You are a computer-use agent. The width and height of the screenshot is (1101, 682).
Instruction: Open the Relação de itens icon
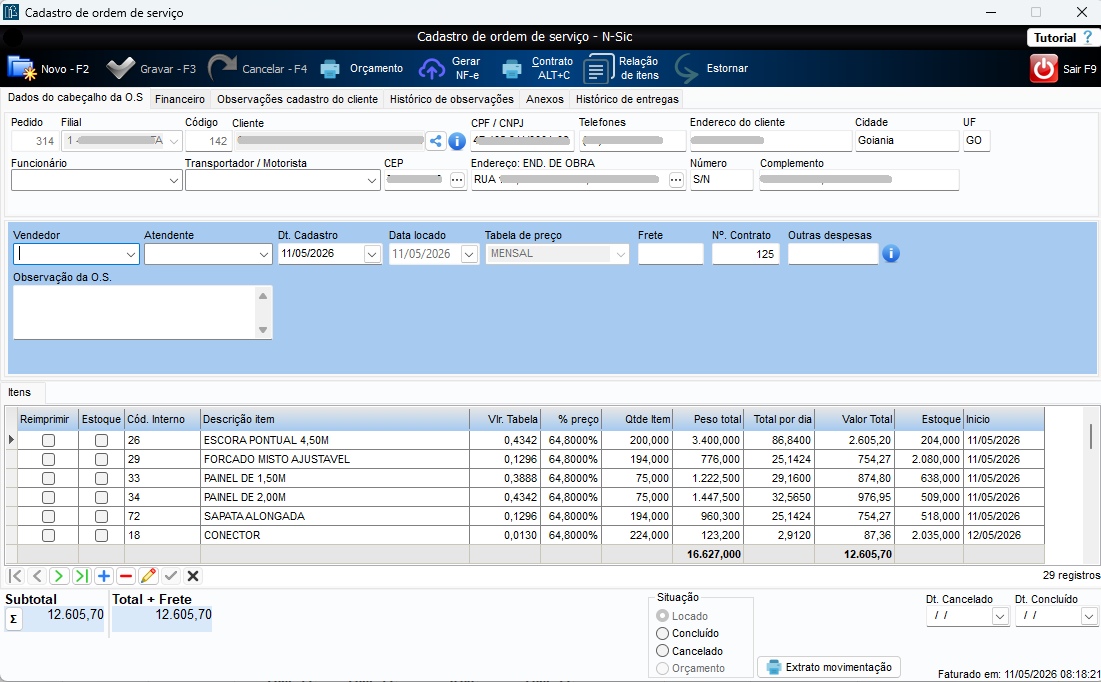click(598, 69)
